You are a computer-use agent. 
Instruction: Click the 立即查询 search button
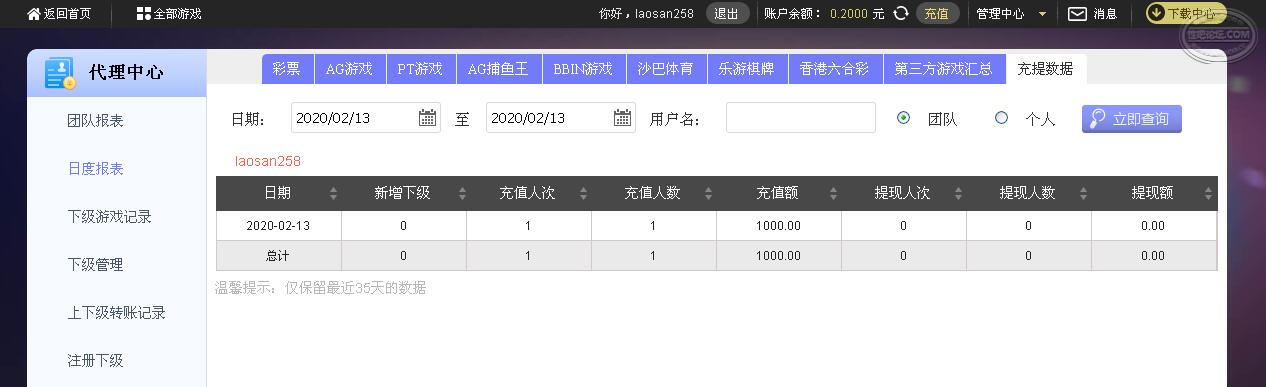pos(1132,119)
